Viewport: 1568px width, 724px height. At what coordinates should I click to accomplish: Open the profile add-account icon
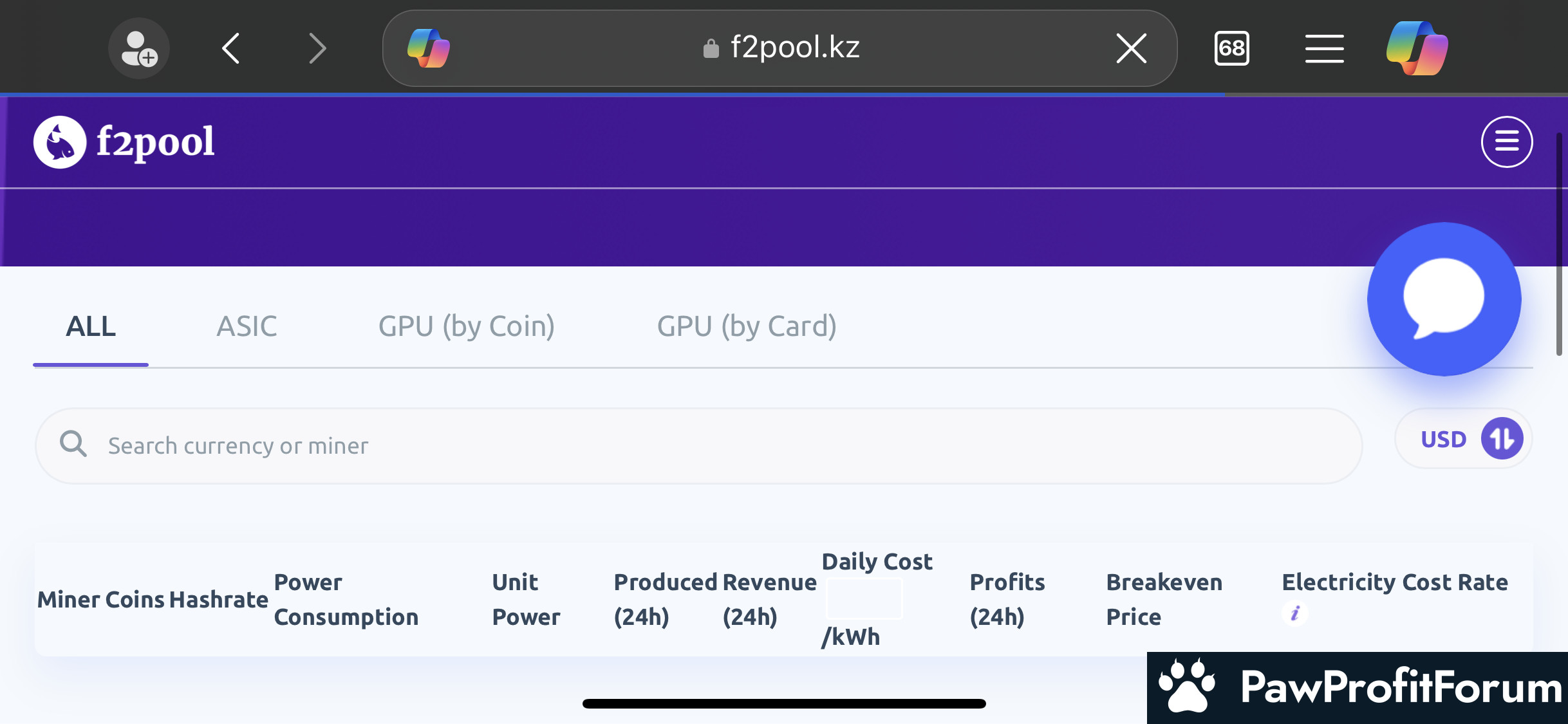(138, 48)
